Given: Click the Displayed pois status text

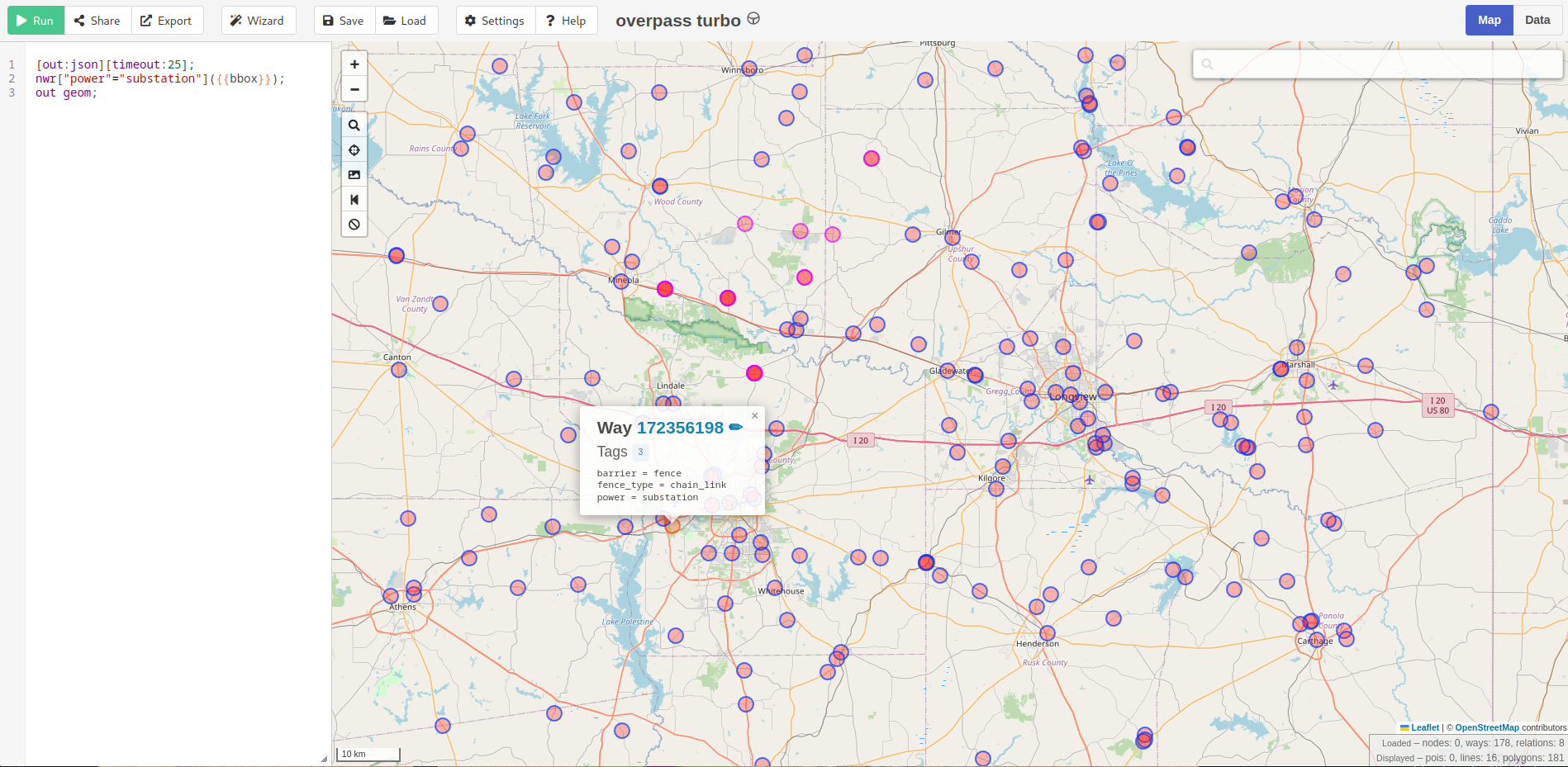Looking at the screenshot, I should pyautogui.click(x=1470, y=758).
